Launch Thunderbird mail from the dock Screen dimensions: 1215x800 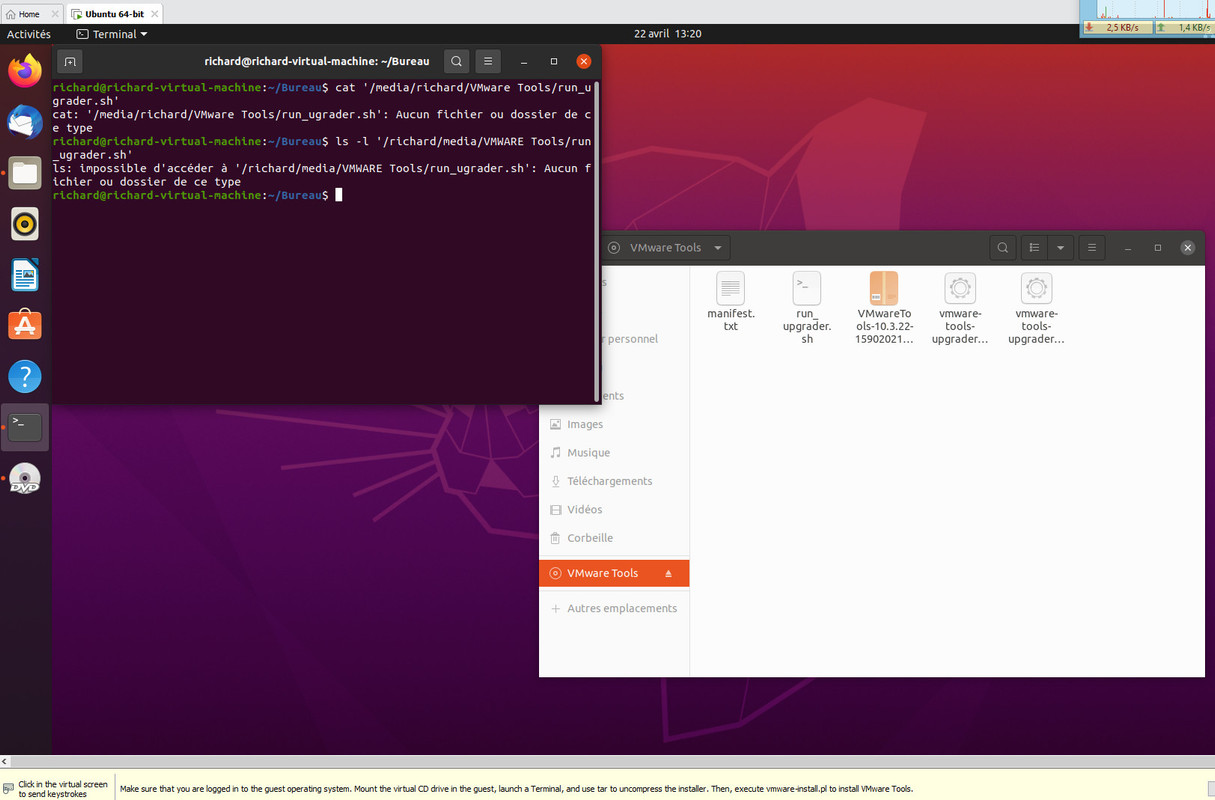25,122
